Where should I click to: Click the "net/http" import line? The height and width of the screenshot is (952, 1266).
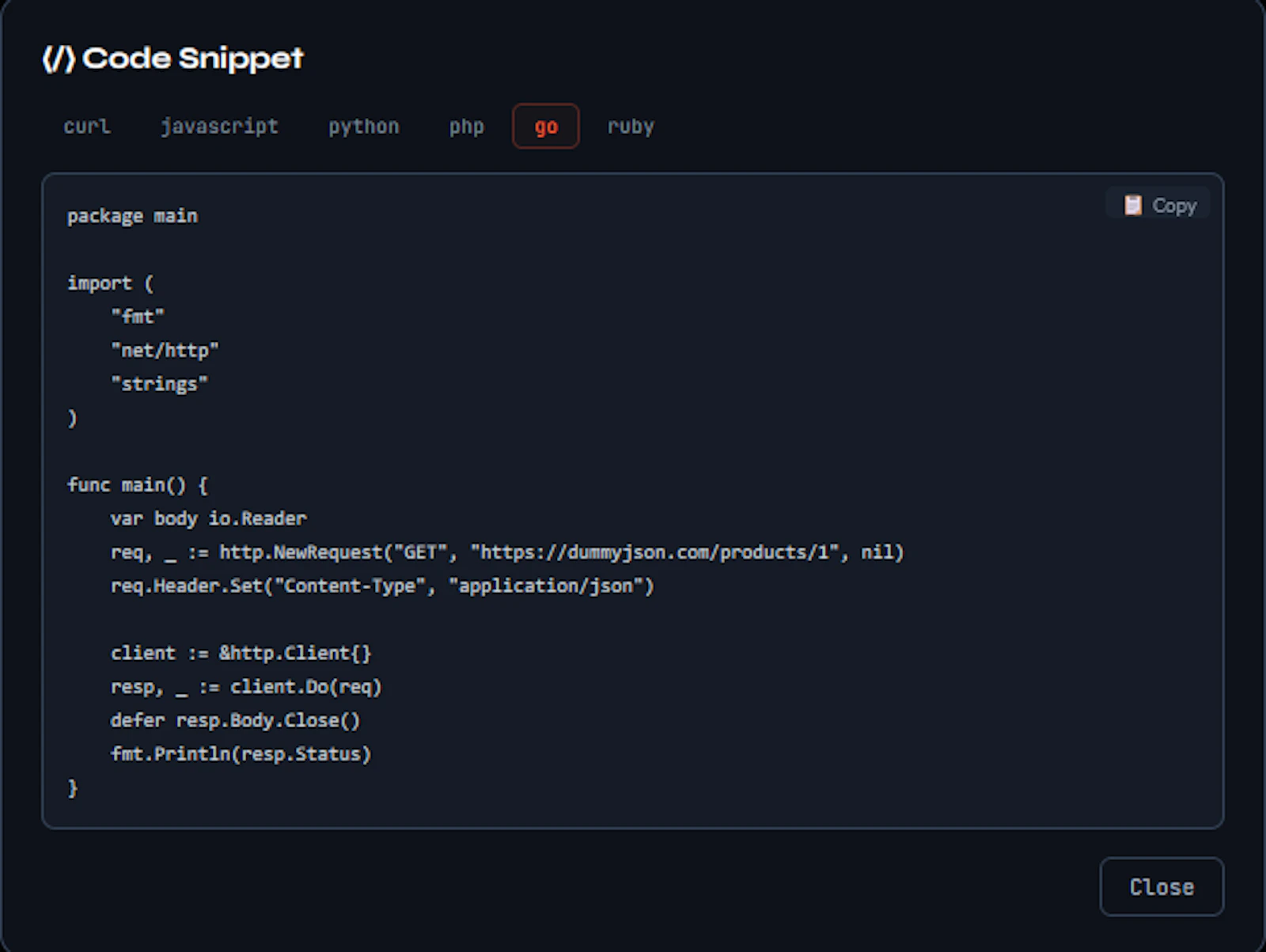[x=165, y=351]
